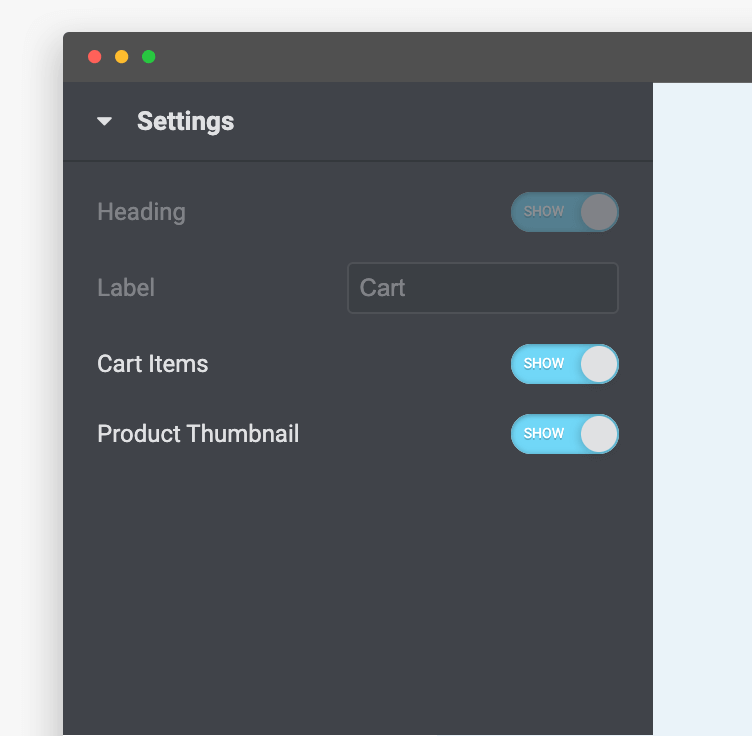The height and width of the screenshot is (736, 752).
Task: Click the Settings section title
Action: (x=185, y=122)
